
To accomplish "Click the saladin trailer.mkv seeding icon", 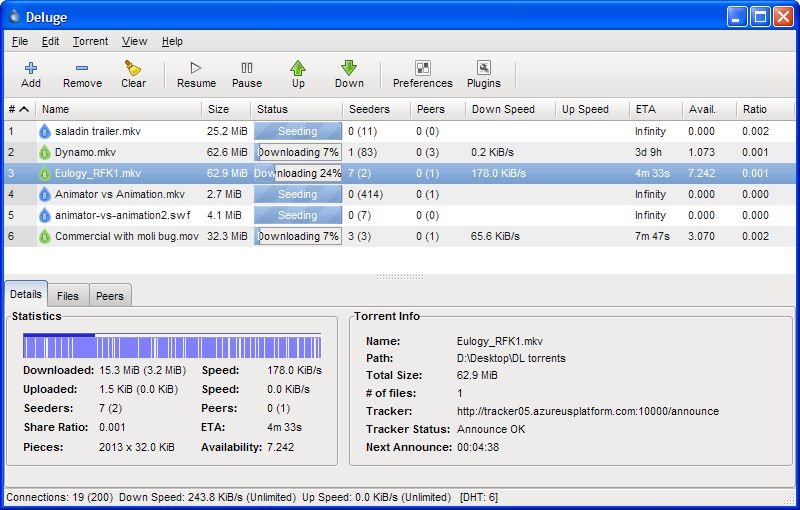I will (x=44, y=131).
